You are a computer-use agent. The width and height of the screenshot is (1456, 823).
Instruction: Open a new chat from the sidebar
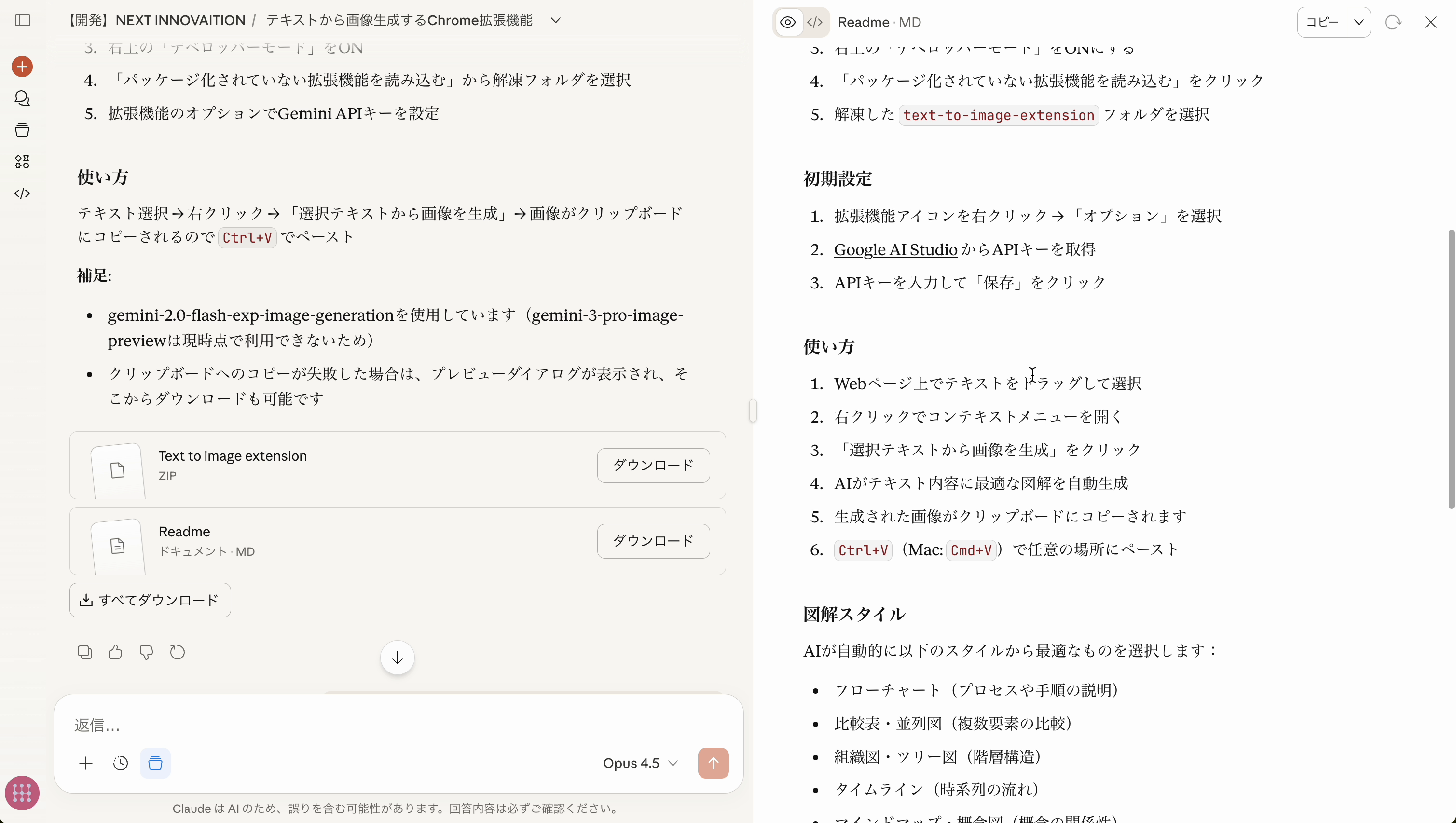(x=22, y=66)
